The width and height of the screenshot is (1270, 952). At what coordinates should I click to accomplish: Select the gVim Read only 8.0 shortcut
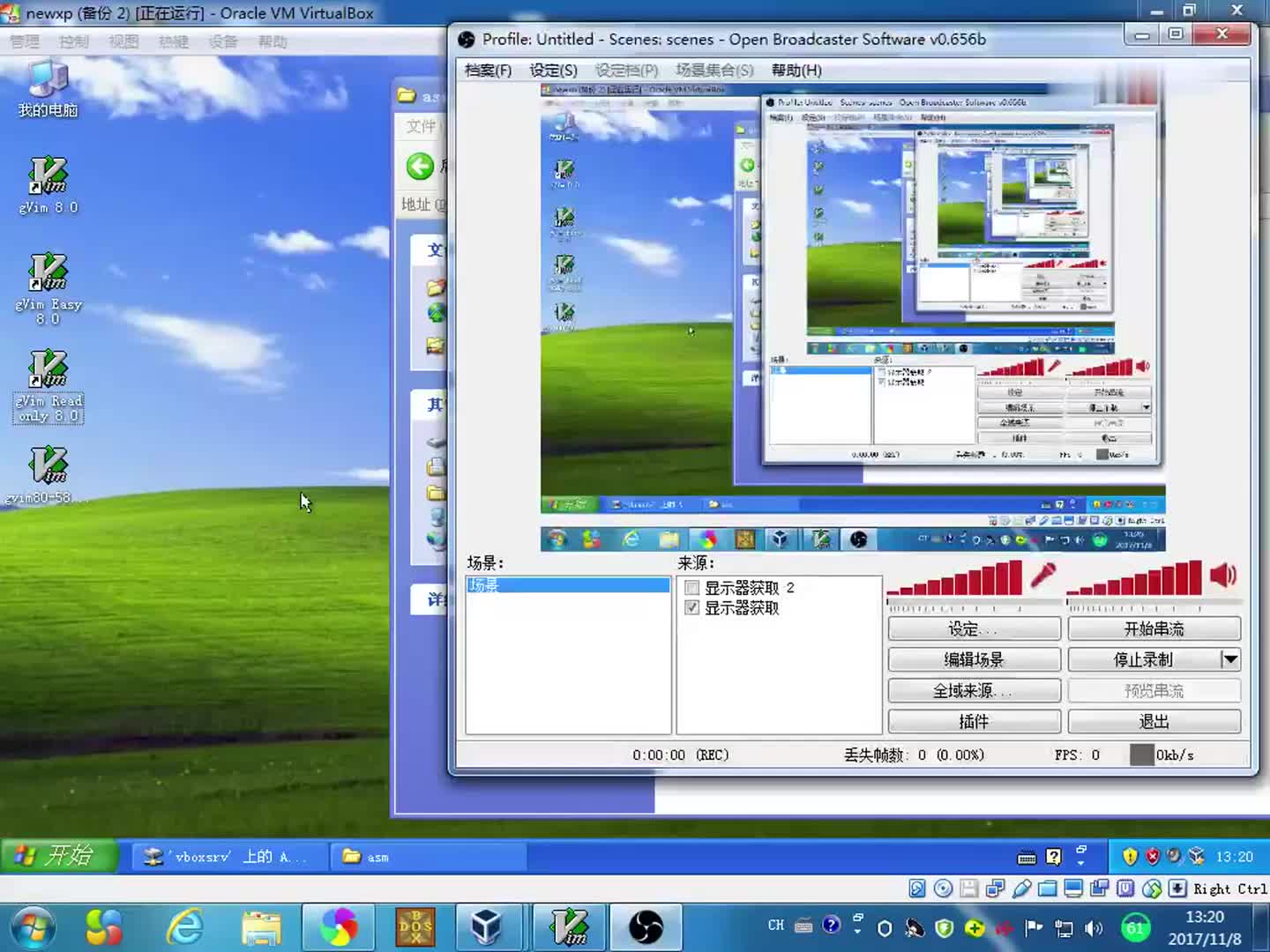(x=48, y=385)
